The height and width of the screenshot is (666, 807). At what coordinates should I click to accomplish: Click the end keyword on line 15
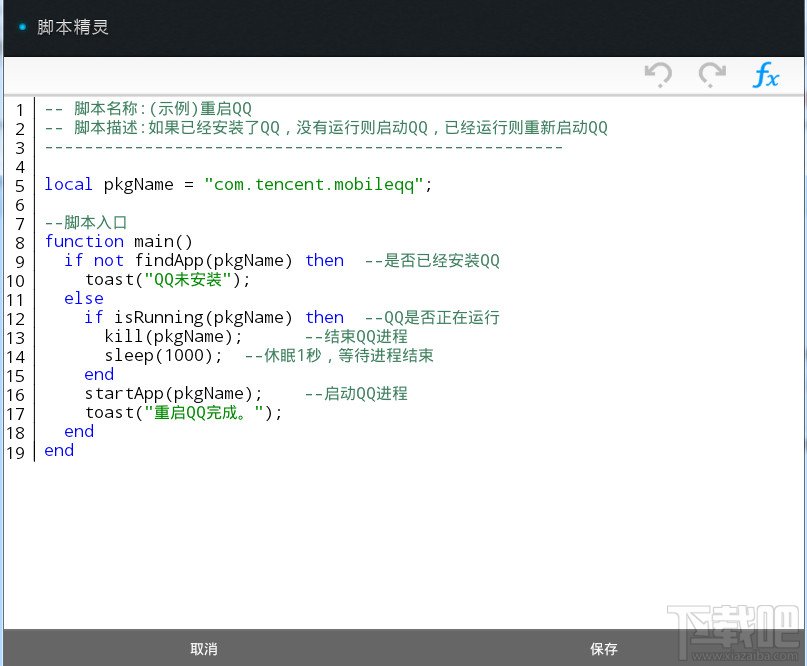pyautogui.click(x=99, y=375)
